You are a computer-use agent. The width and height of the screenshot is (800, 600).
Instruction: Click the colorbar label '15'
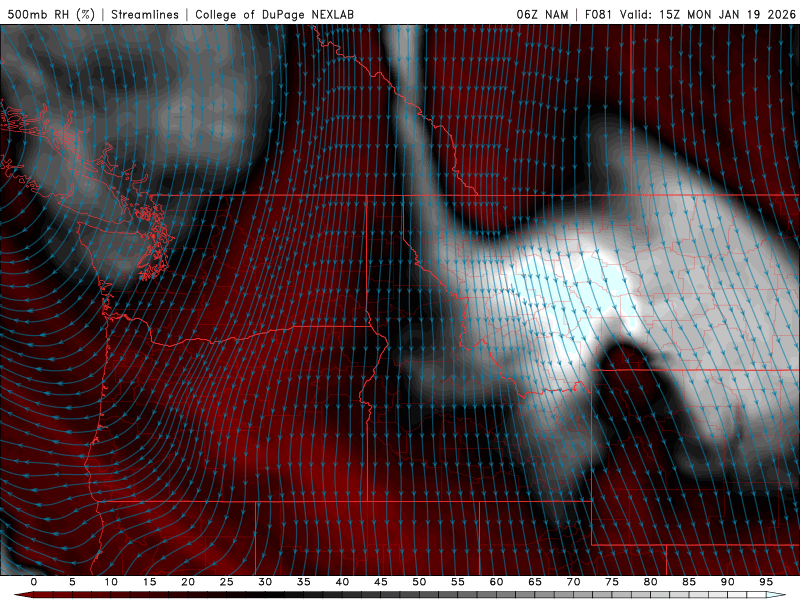pyautogui.click(x=149, y=582)
